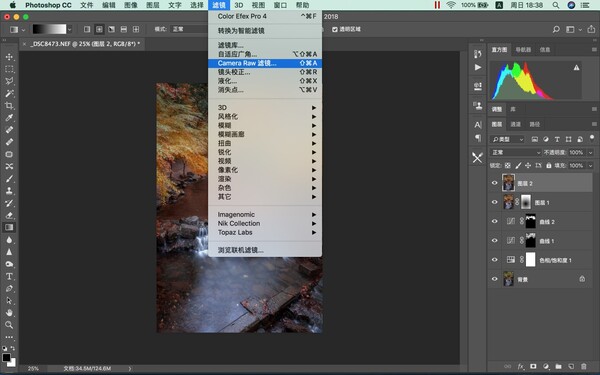600x375 pixels.
Task: Open layer styles fx icon
Action: click(x=520, y=366)
